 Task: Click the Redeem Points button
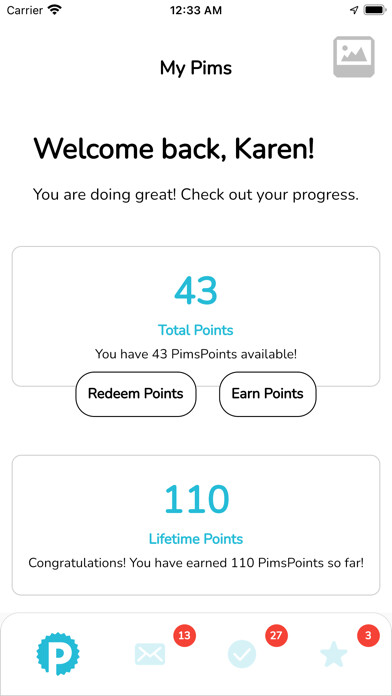pos(135,394)
